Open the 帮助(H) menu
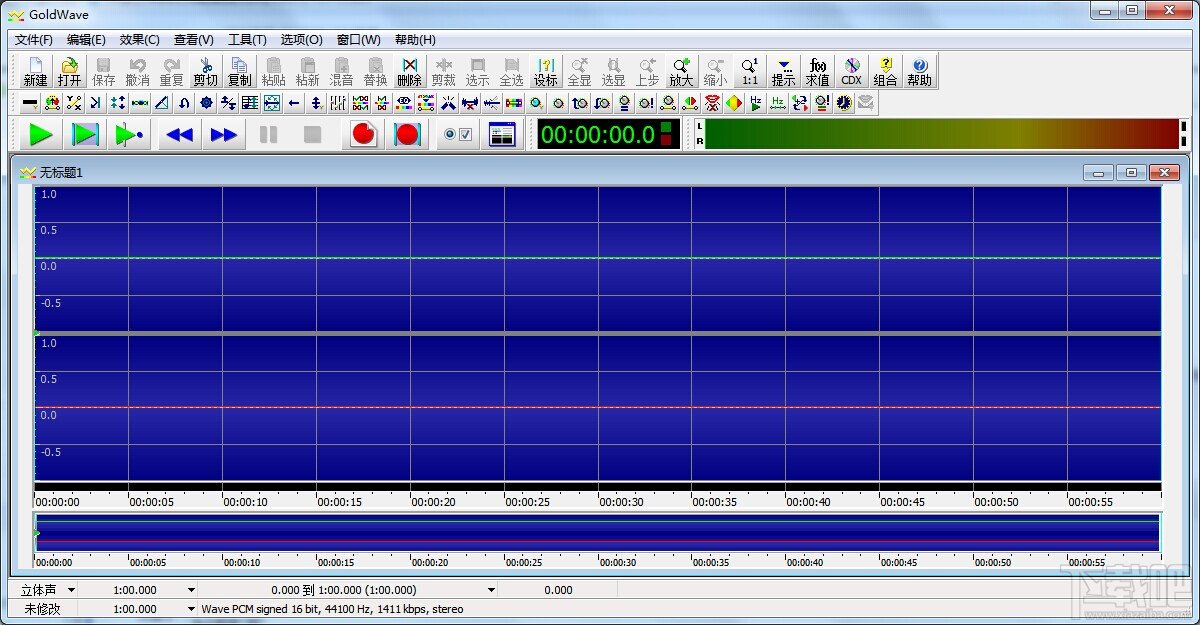This screenshot has width=1200, height=625. pyautogui.click(x=415, y=40)
